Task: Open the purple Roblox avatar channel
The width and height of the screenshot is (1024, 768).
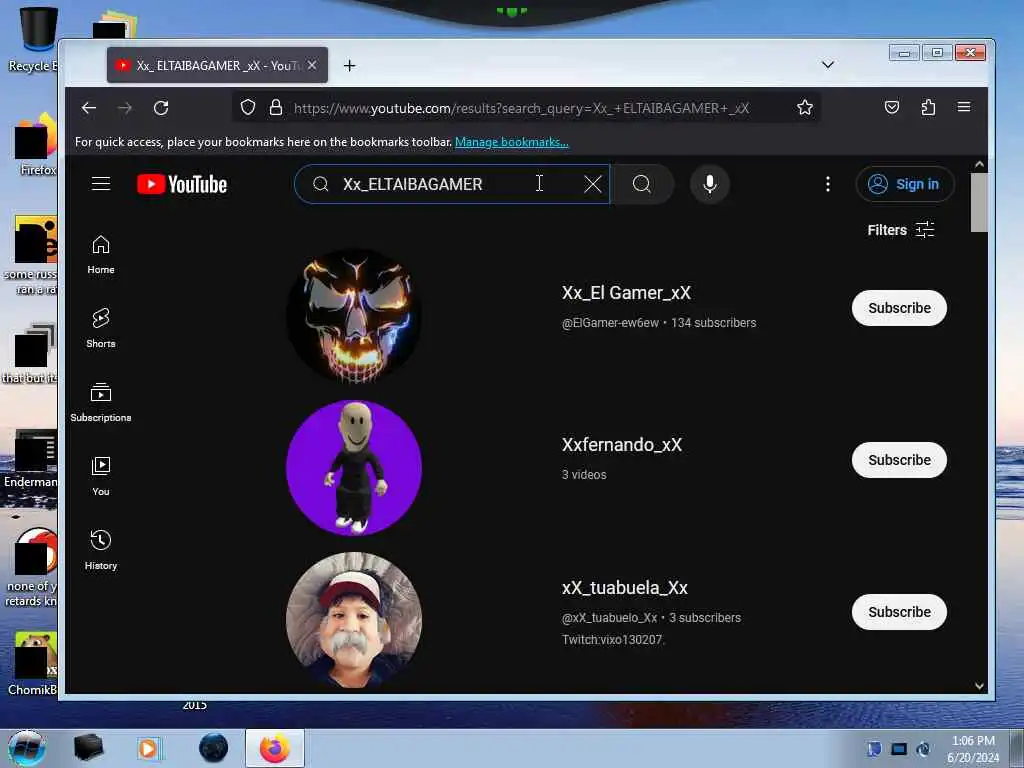Action: click(354, 468)
